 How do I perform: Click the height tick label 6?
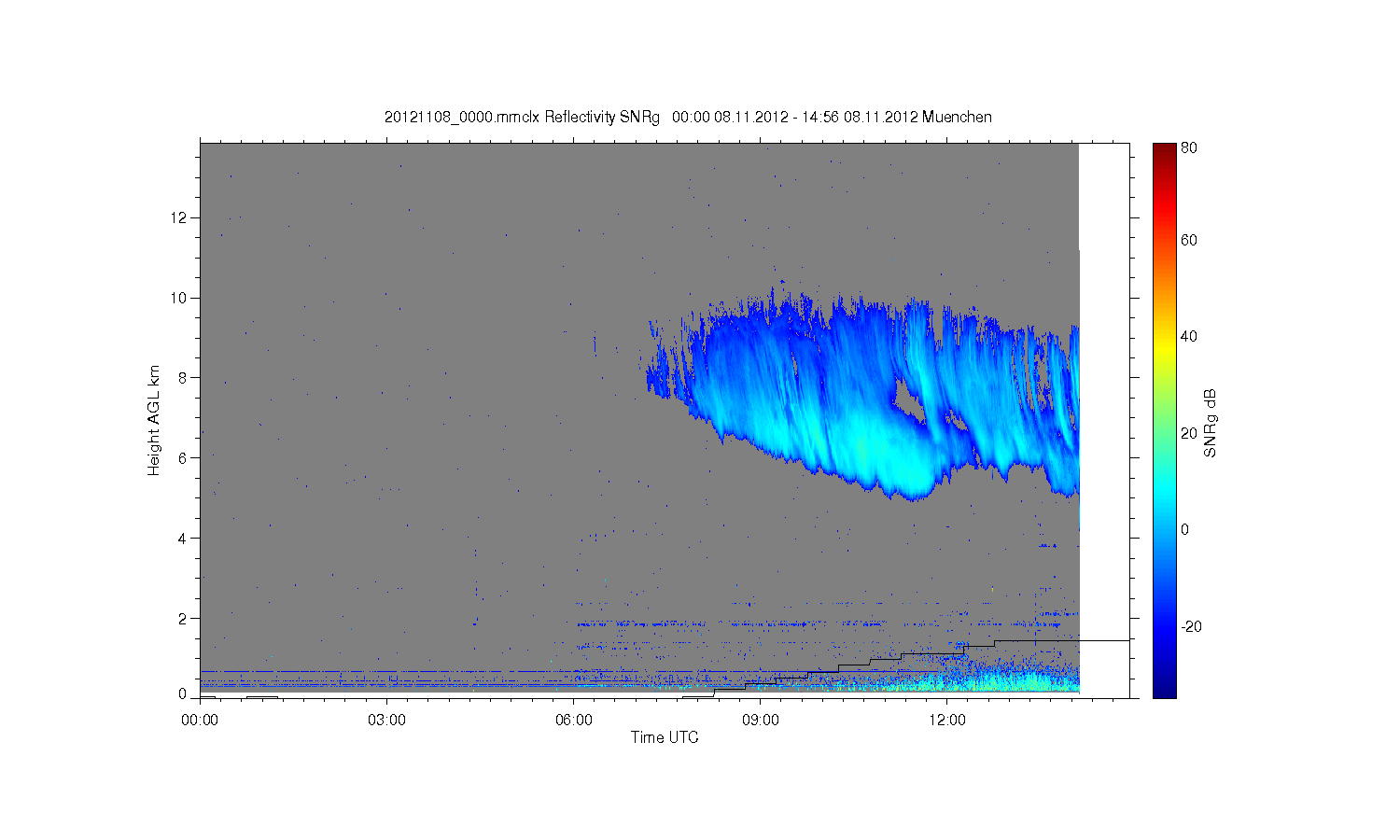(x=184, y=457)
